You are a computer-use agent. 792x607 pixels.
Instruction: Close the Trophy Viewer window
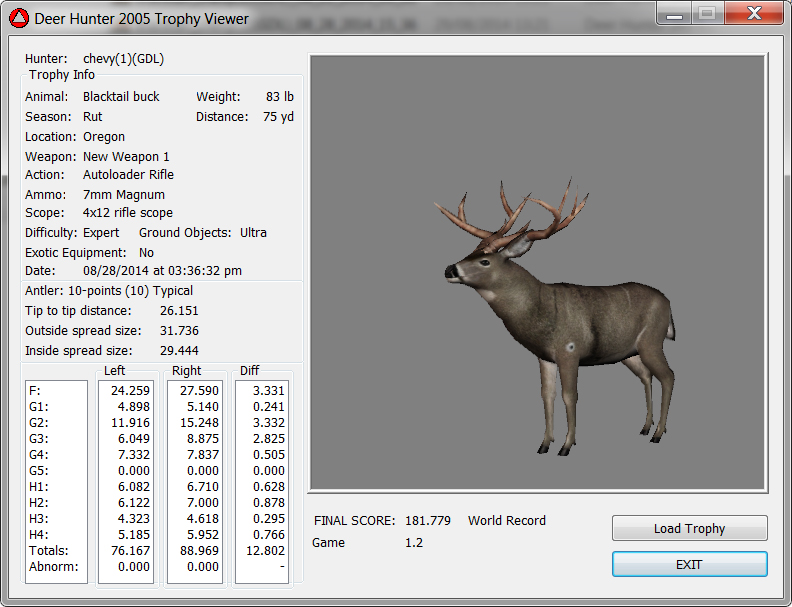click(x=754, y=13)
